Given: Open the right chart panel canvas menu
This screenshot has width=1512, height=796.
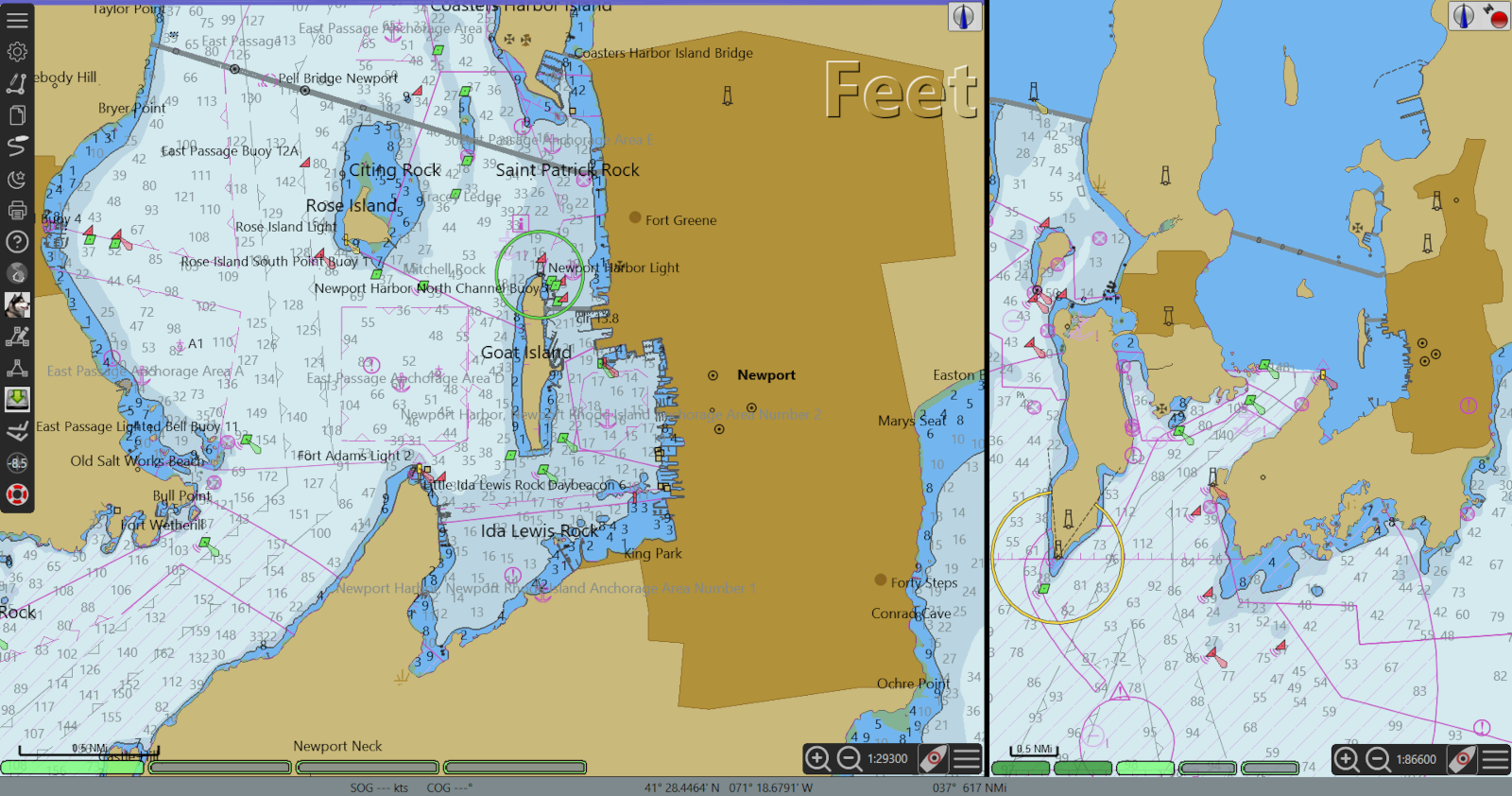Looking at the screenshot, I should pyautogui.click(x=1495, y=759).
